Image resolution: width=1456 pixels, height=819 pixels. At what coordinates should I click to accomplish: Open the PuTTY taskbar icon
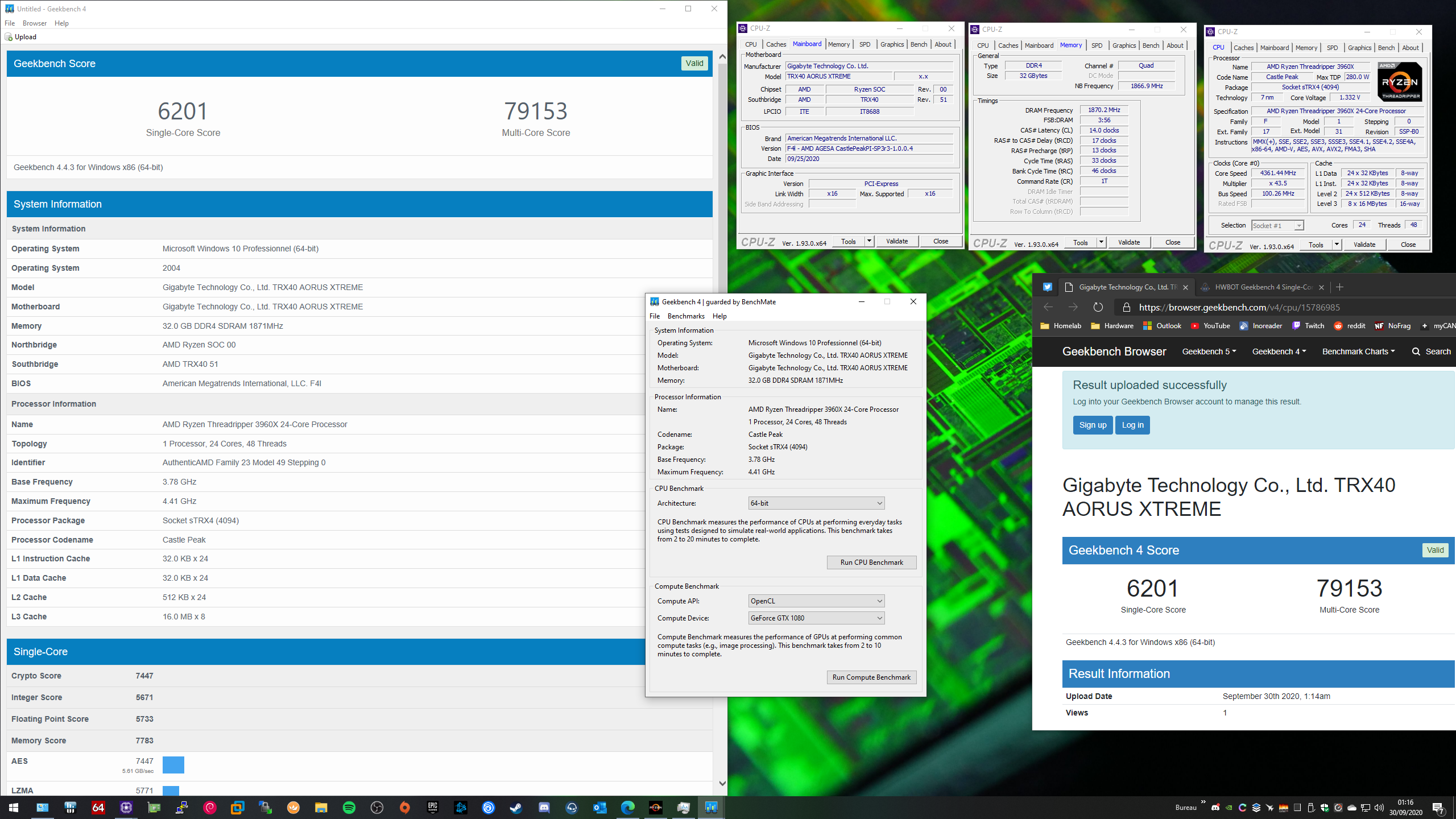[181, 808]
